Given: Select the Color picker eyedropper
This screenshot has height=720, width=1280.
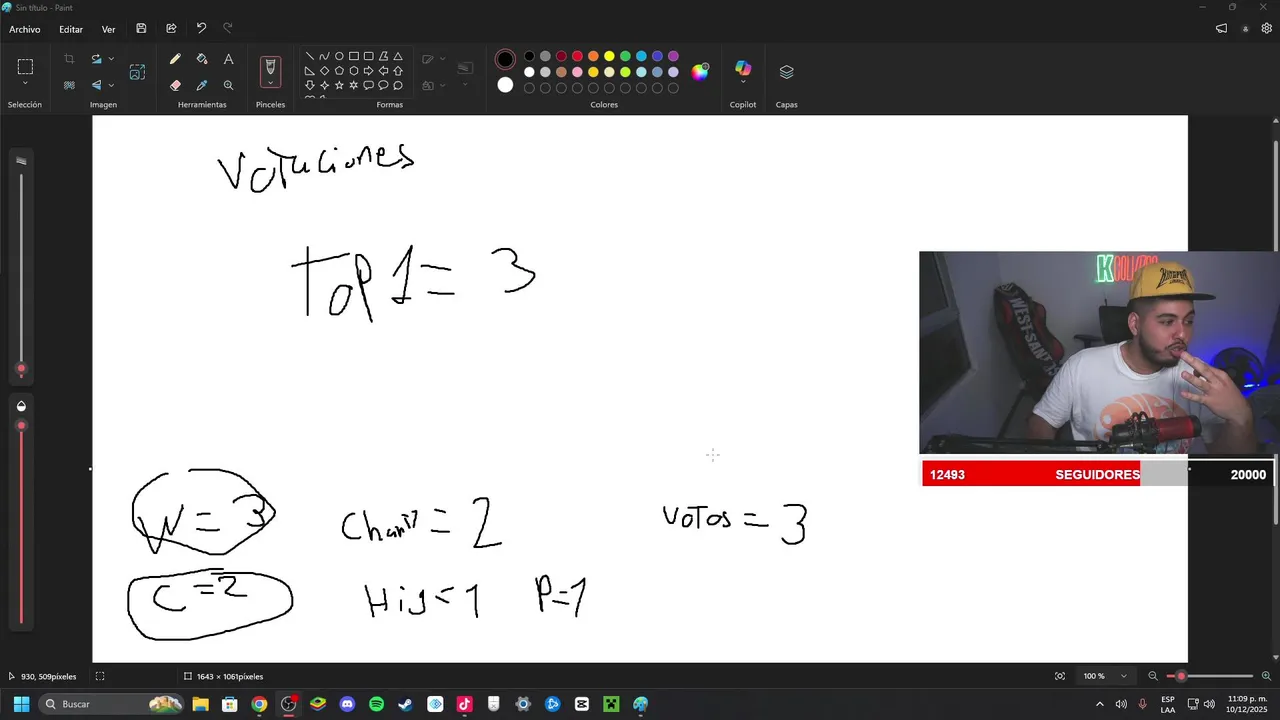Looking at the screenshot, I should coord(202,85).
